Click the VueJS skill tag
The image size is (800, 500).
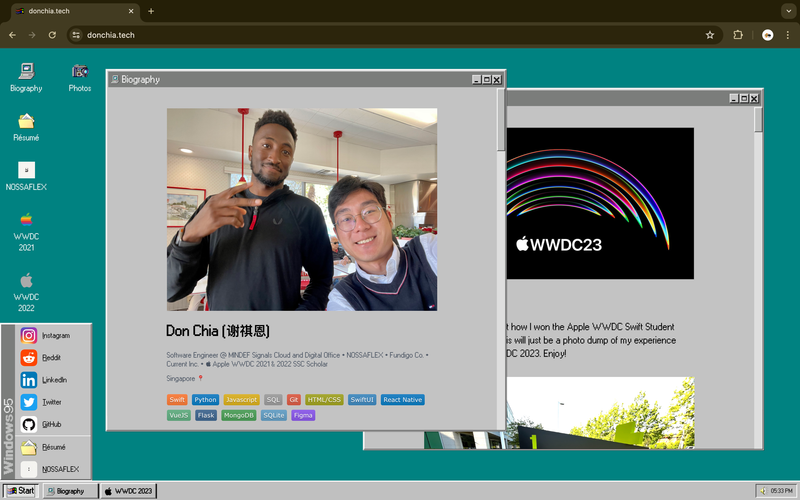coord(179,415)
